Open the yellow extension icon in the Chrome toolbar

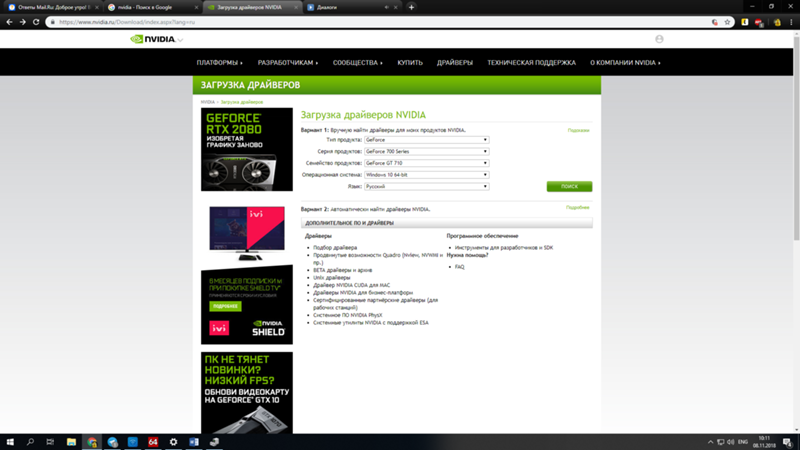tap(745, 22)
